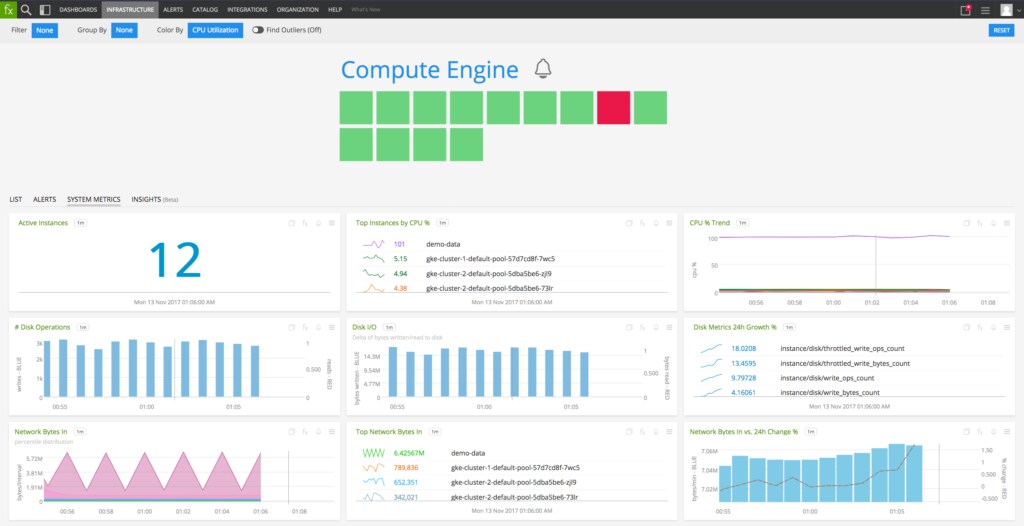
Task: Open the What's New link
Action: tap(364, 10)
